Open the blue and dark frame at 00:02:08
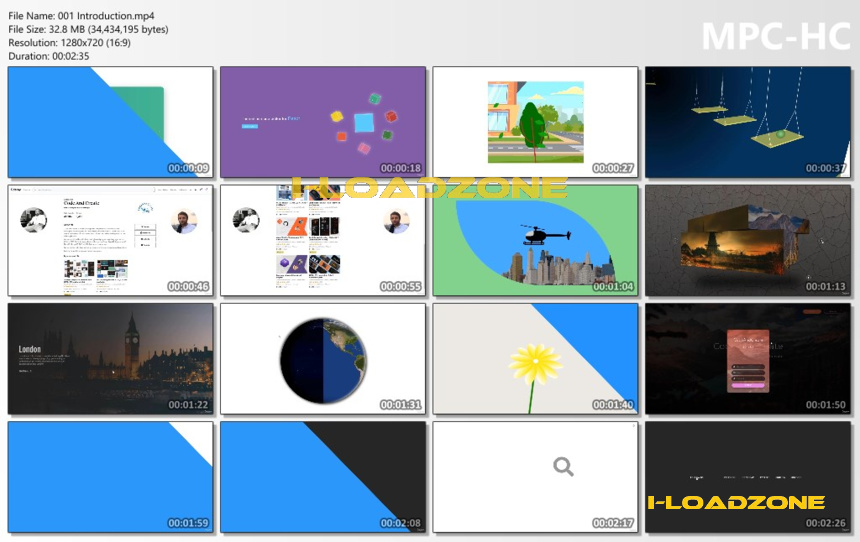This screenshot has width=860, height=542. (x=323, y=477)
